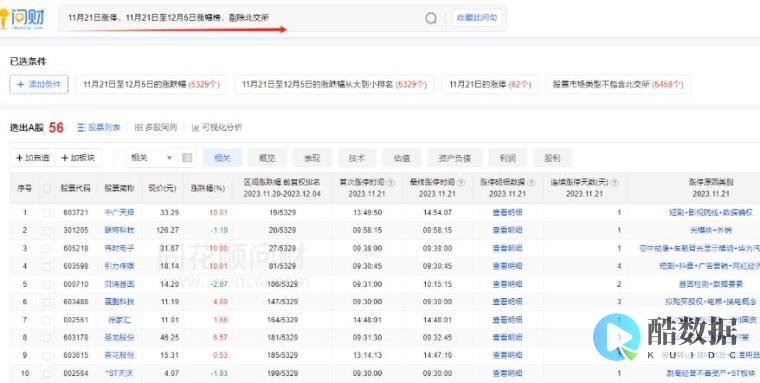Screen dimensions: 760x383
Task: Select the 资产负债 indicator tab
Action: point(454,158)
